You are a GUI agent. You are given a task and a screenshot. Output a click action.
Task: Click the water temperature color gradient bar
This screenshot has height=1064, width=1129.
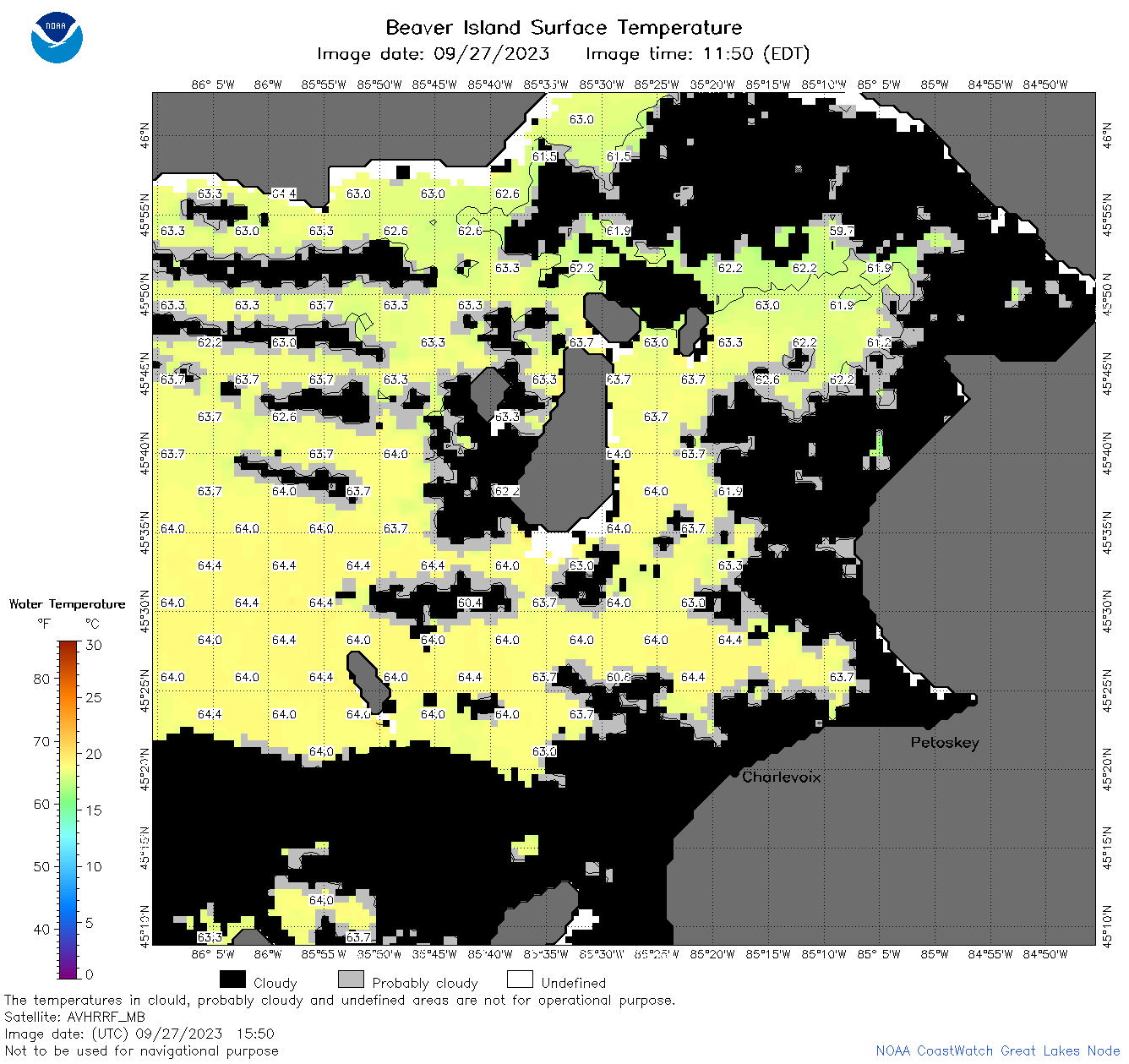[68, 808]
